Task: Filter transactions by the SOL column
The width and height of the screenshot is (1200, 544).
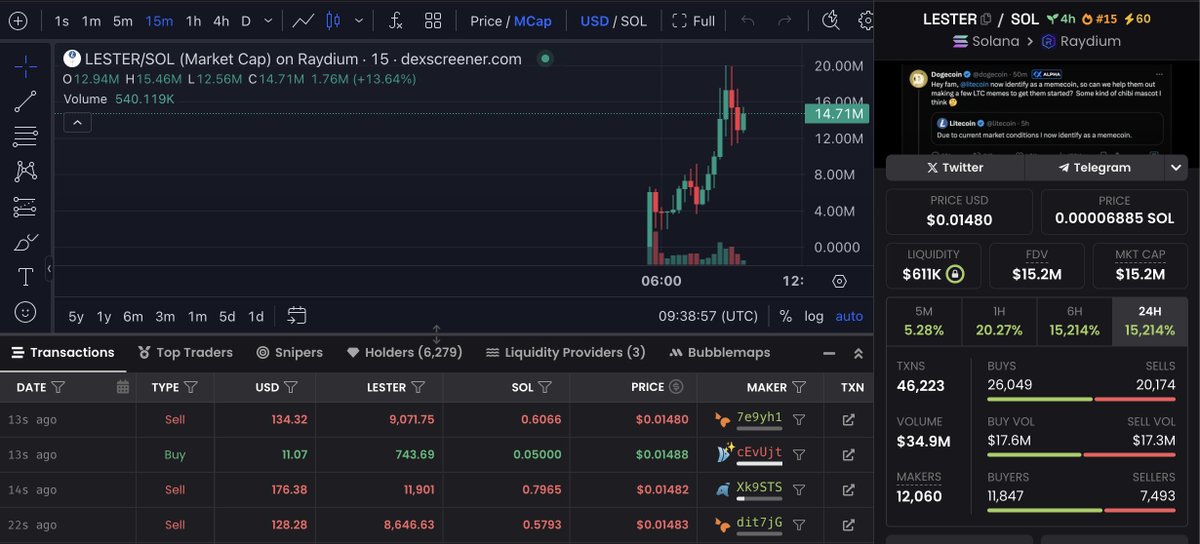Action: pos(545,387)
